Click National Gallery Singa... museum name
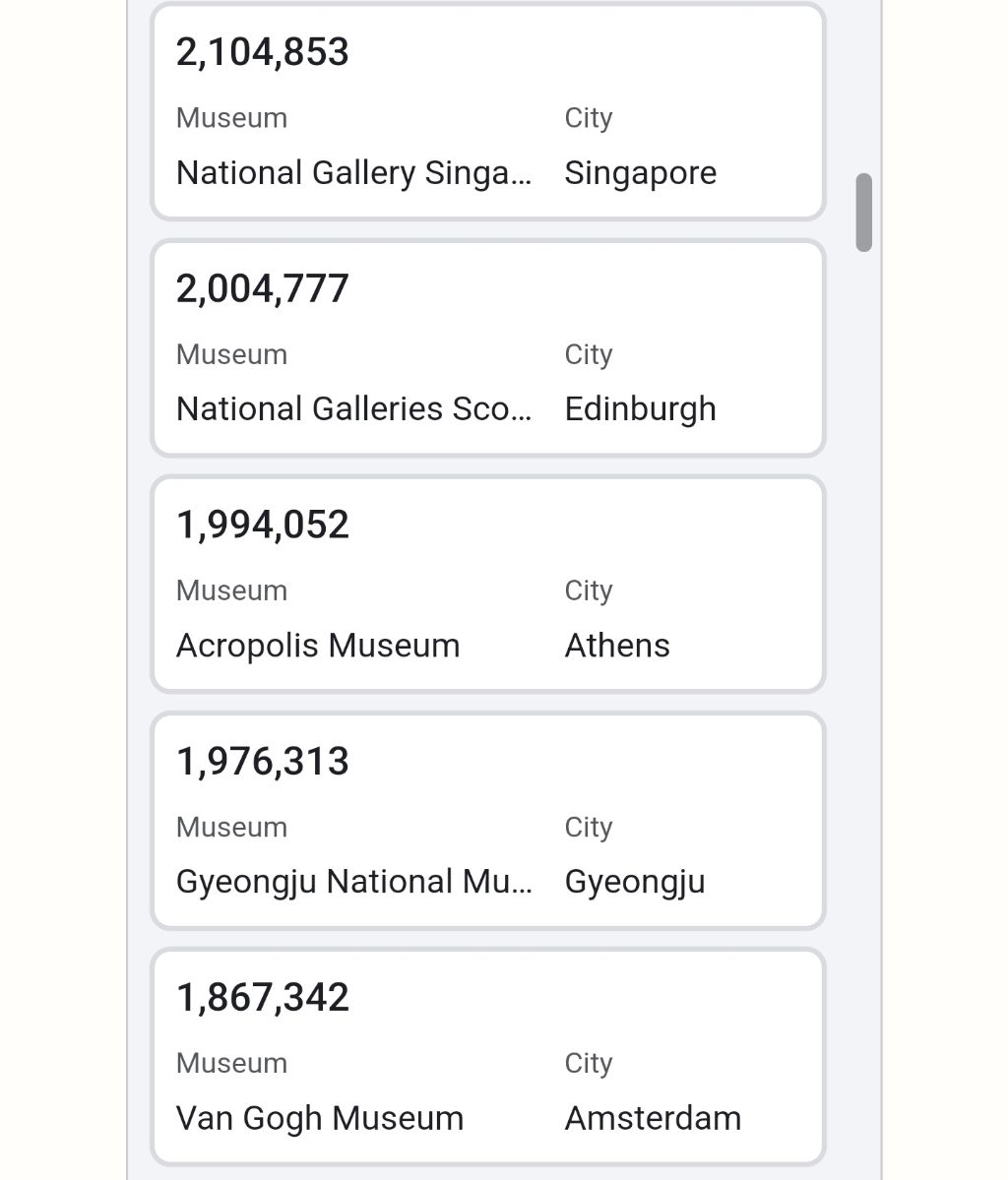Image resolution: width=1008 pixels, height=1180 pixels. (x=353, y=173)
